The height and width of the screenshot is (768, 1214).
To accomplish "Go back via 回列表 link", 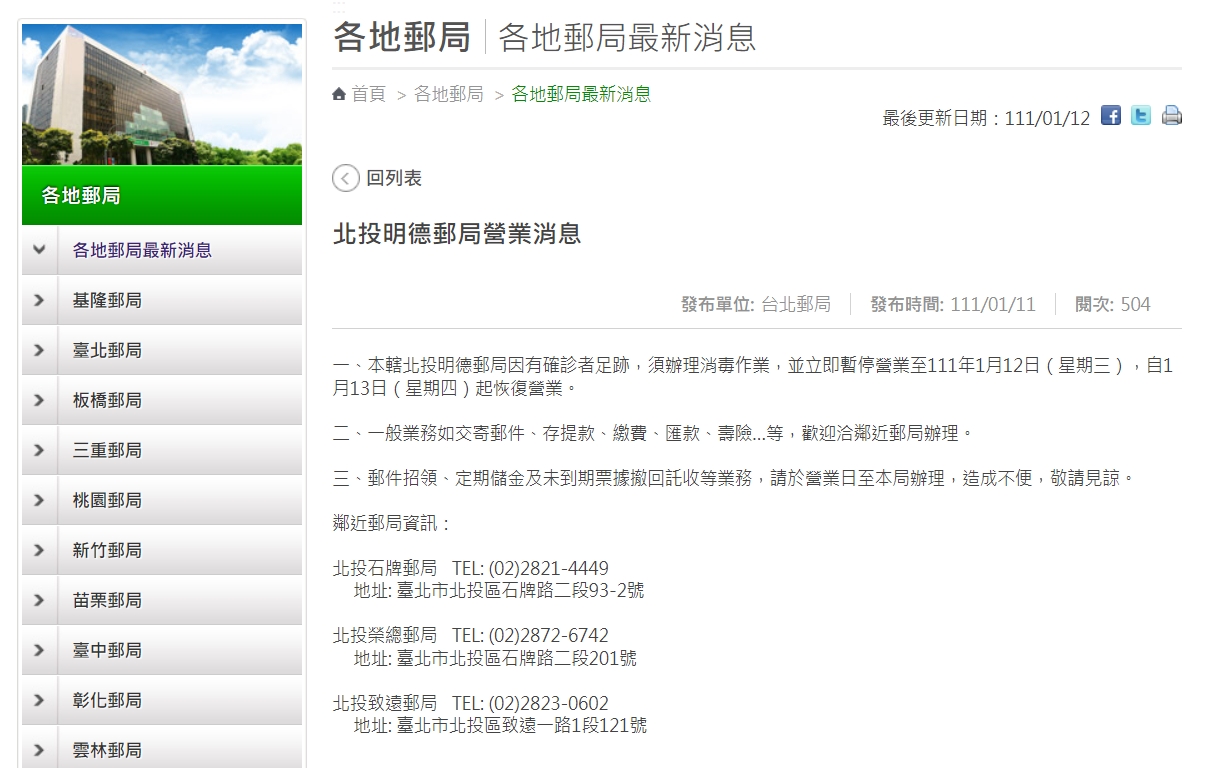I will point(394,178).
